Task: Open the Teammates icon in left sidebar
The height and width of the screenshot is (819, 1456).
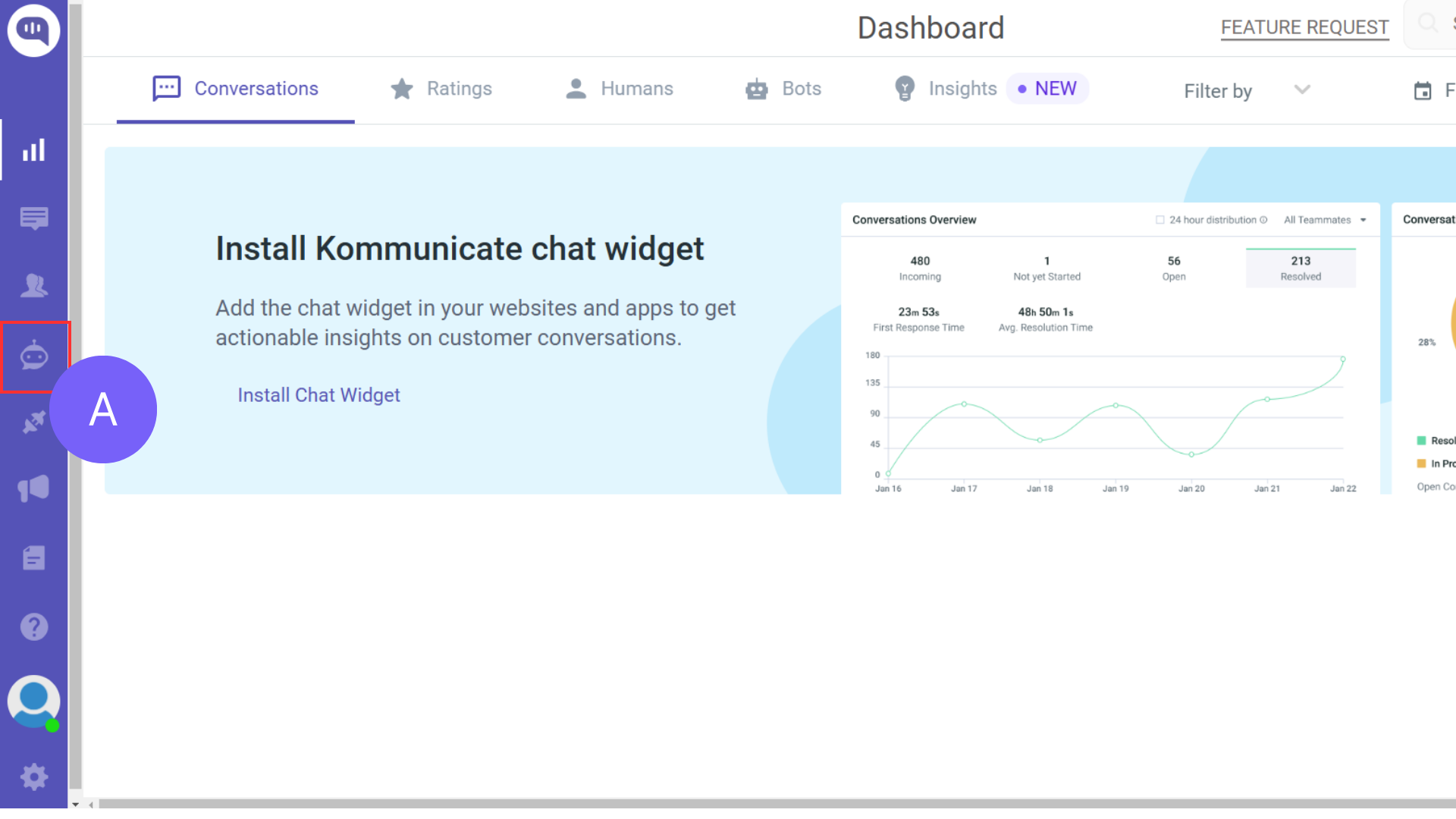Action: pos(33,285)
